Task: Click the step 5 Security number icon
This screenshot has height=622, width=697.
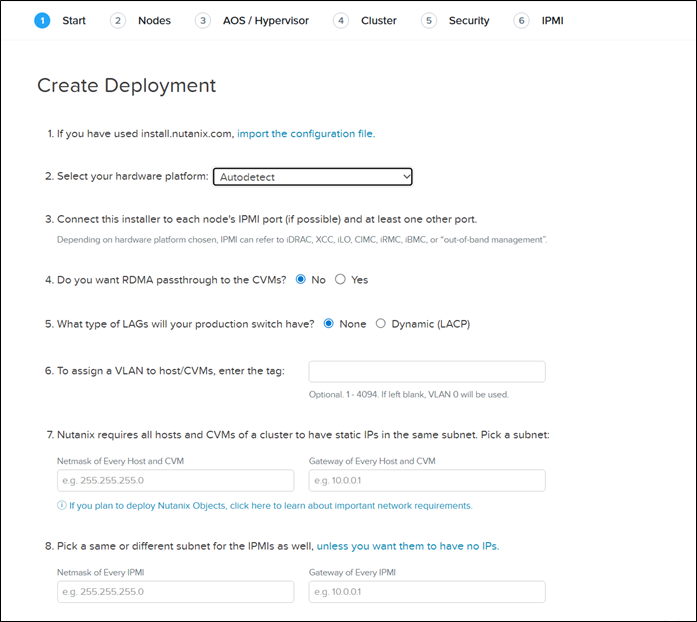Action: (x=429, y=20)
